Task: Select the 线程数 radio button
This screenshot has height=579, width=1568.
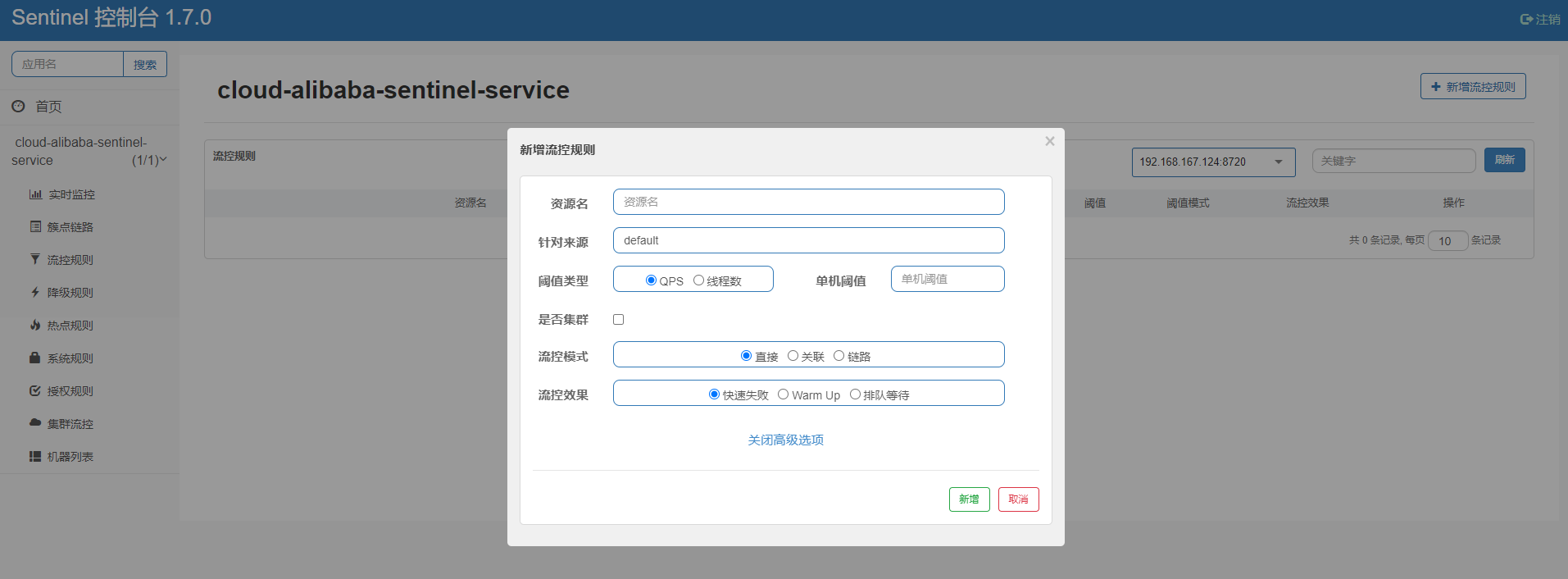Action: 698,280
